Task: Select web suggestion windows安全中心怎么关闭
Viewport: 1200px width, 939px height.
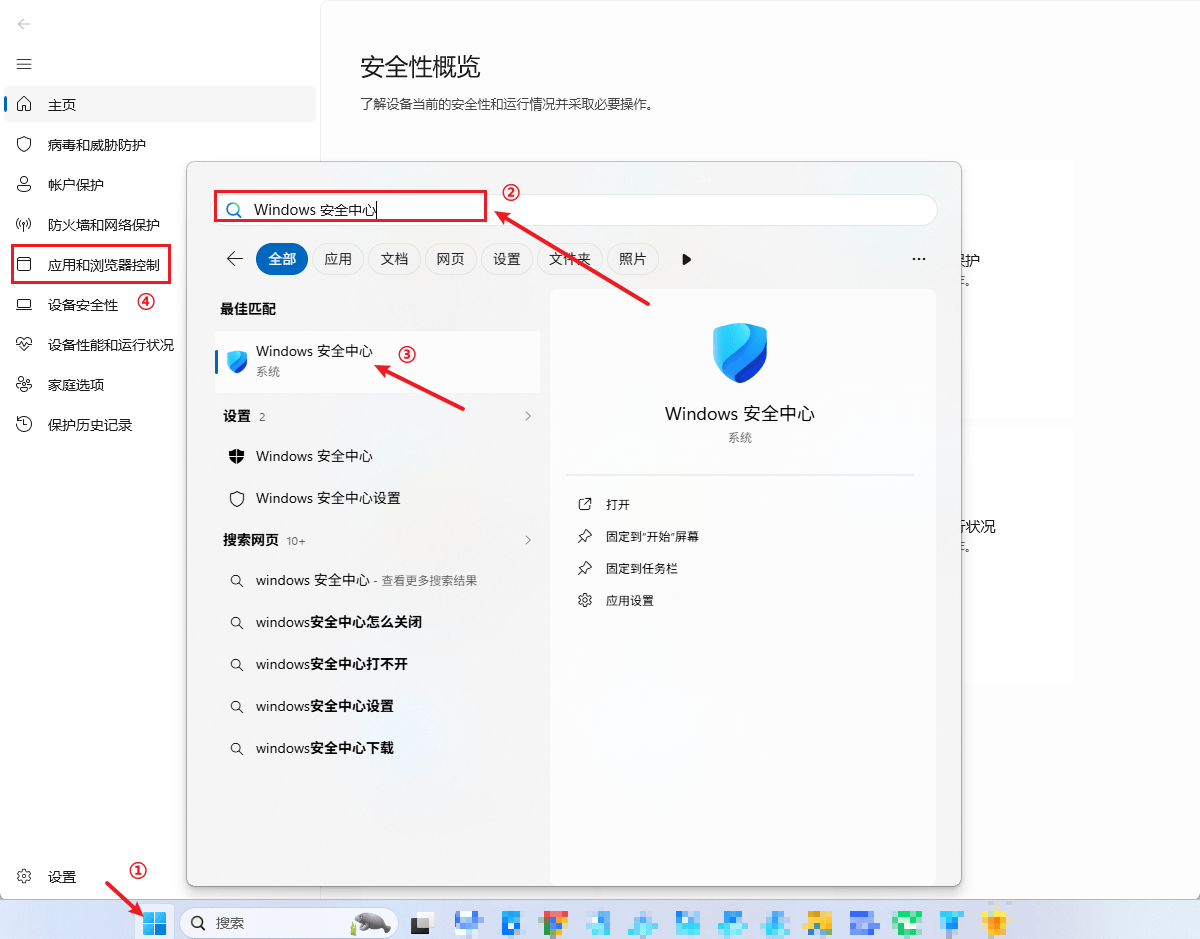Action: click(x=338, y=622)
